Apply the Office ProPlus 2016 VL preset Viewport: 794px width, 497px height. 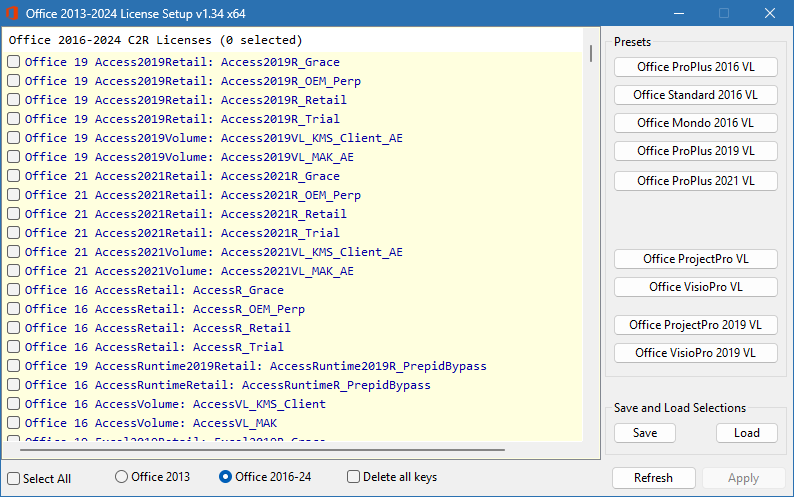(x=696, y=67)
